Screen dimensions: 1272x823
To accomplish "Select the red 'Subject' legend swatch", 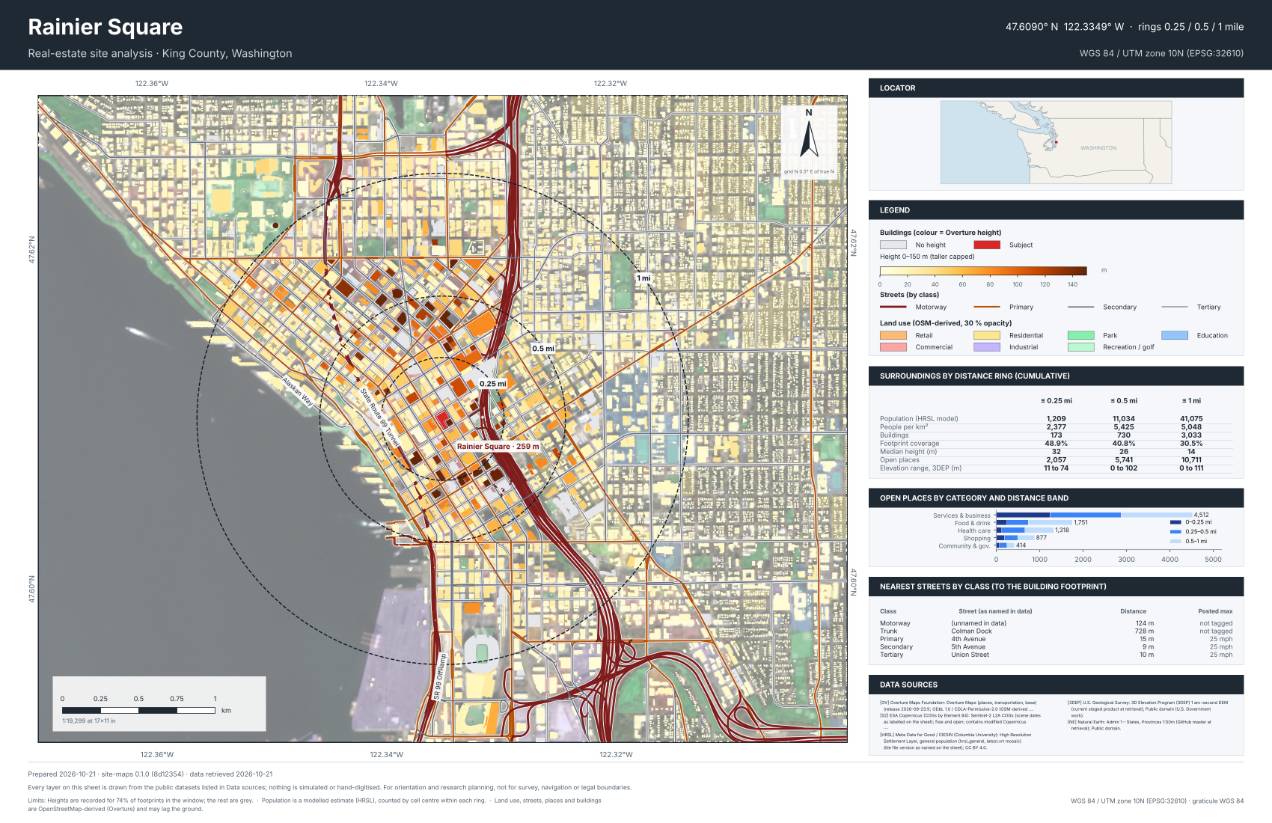I will pyautogui.click(x=987, y=244).
